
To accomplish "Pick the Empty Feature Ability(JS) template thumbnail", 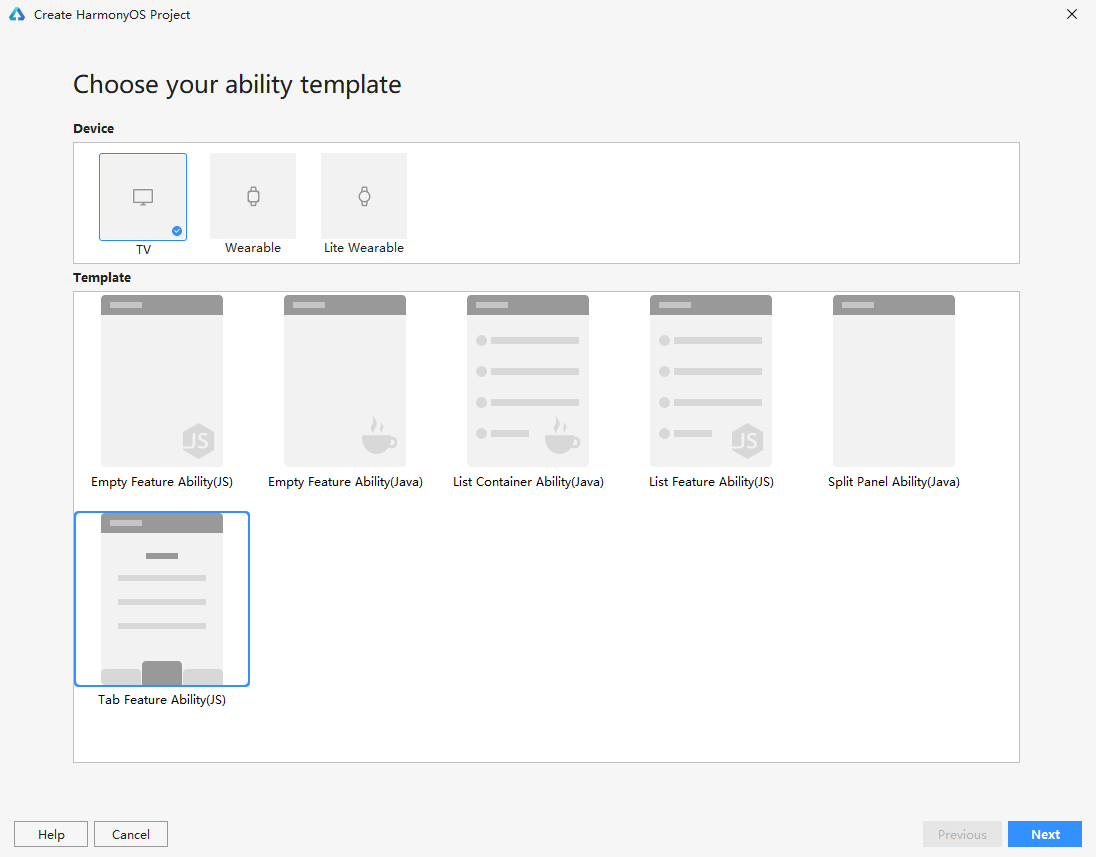I will [162, 381].
